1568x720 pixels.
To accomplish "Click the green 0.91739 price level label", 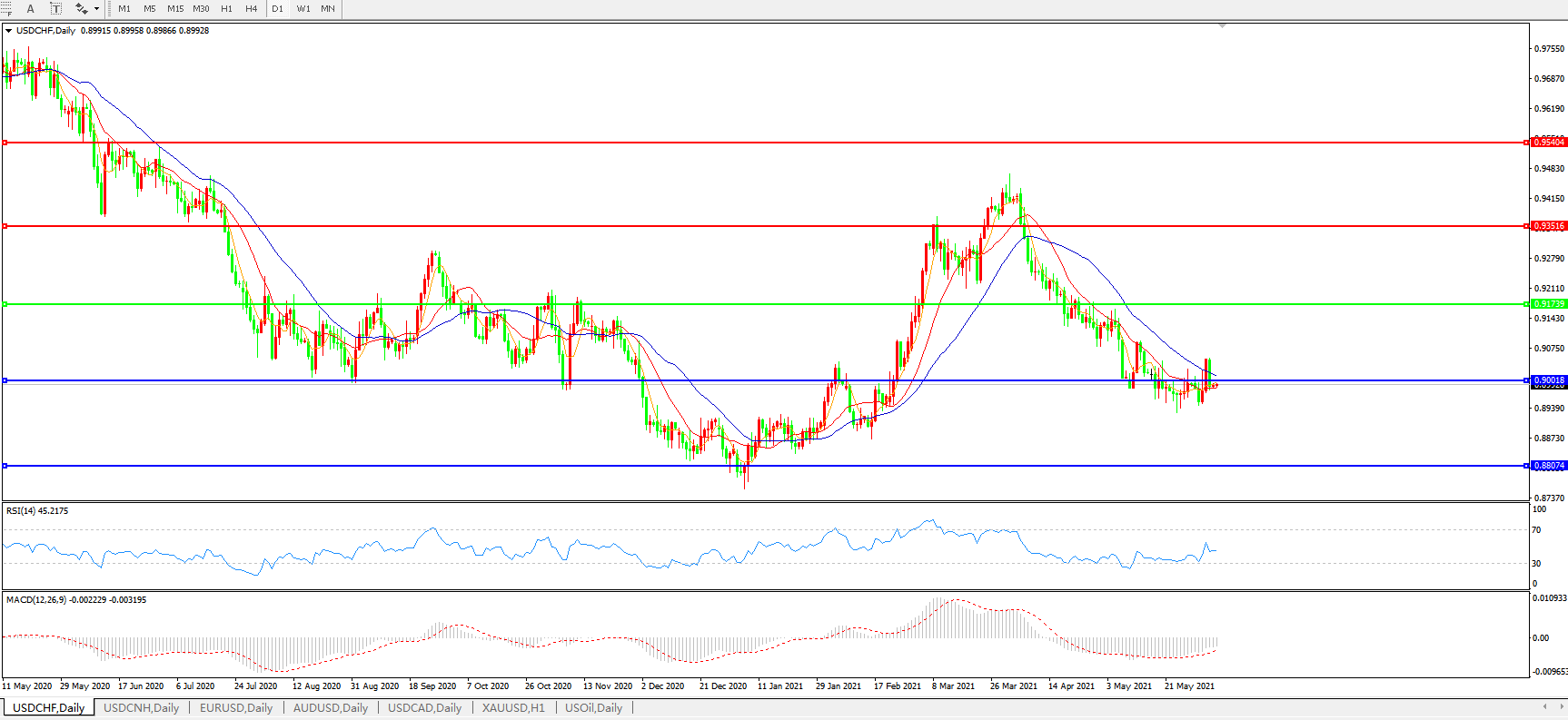I will coord(1549,304).
